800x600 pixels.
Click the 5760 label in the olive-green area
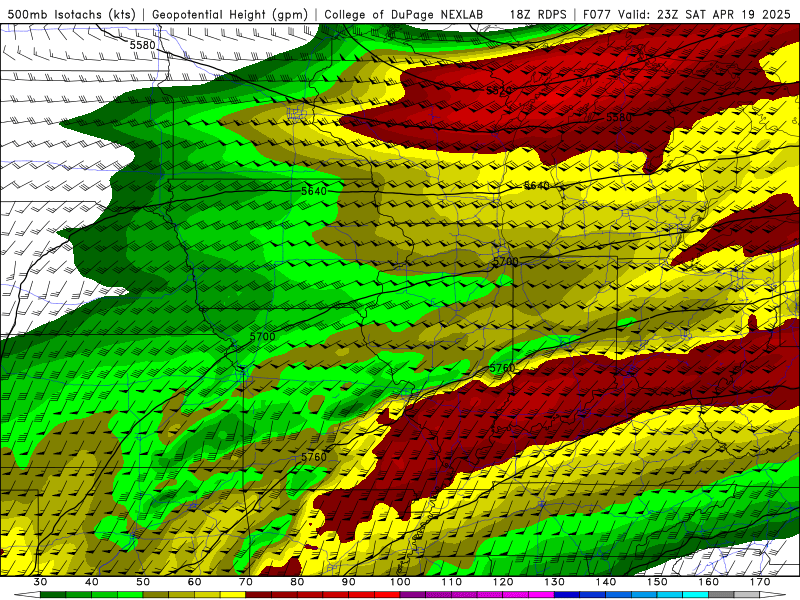click(314, 457)
